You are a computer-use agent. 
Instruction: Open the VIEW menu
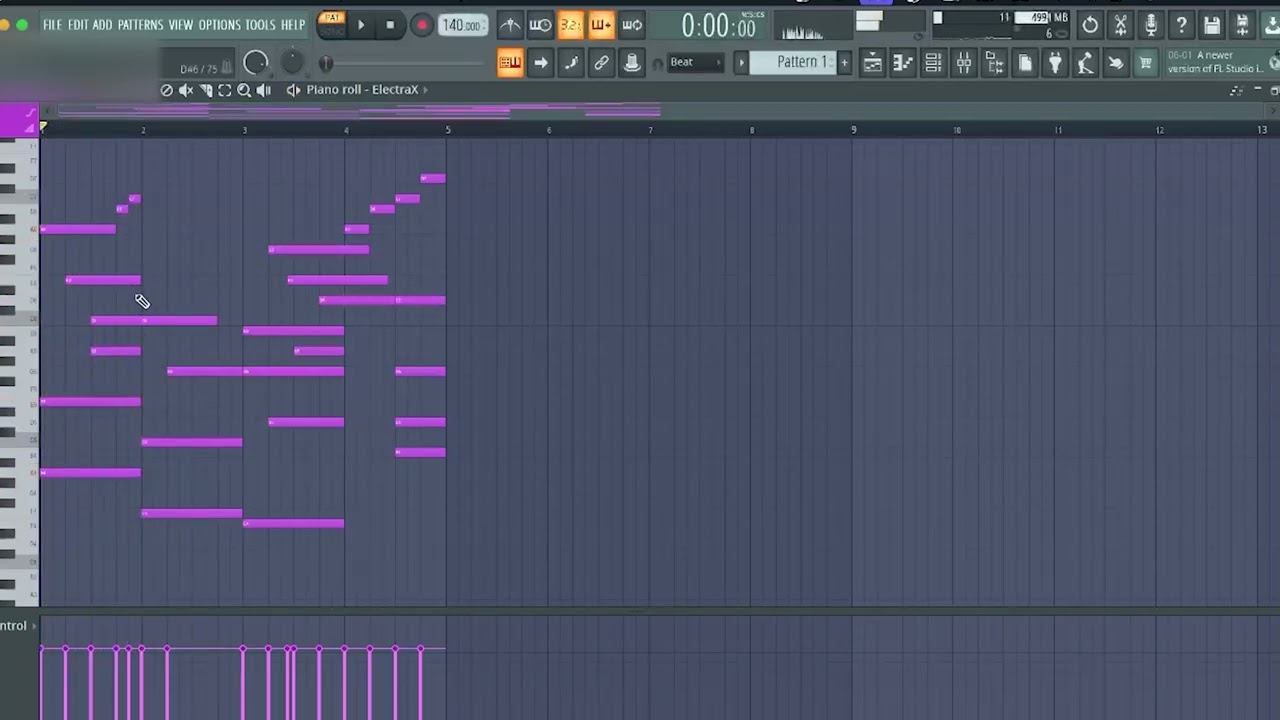coord(181,25)
